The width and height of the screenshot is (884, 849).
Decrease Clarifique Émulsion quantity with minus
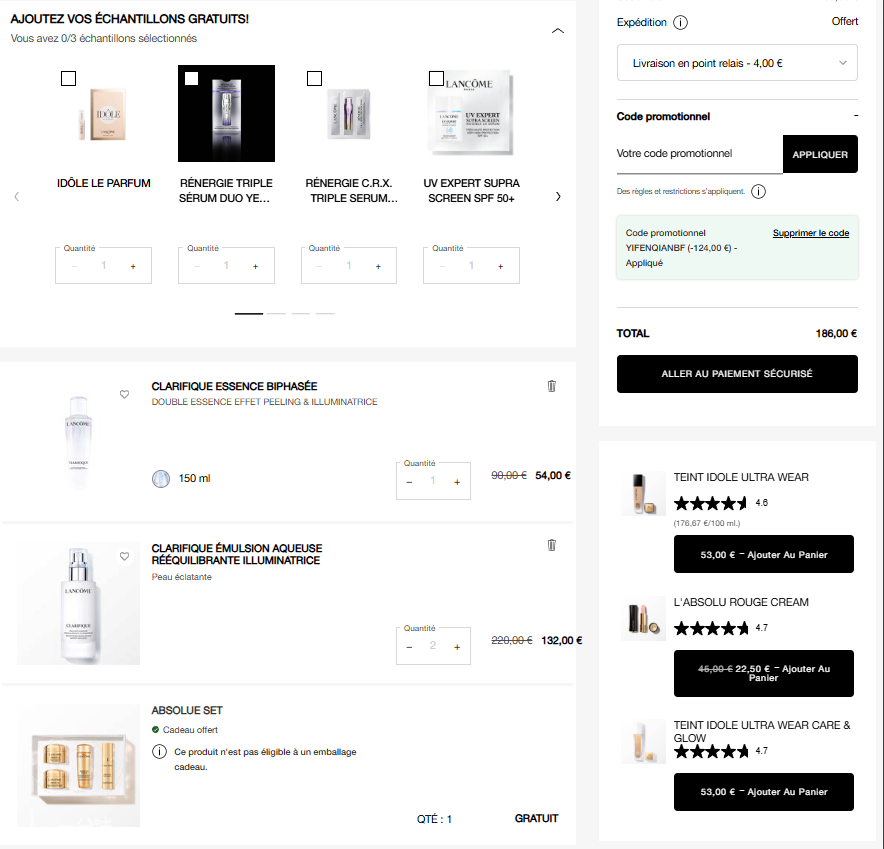tap(409, 647)
